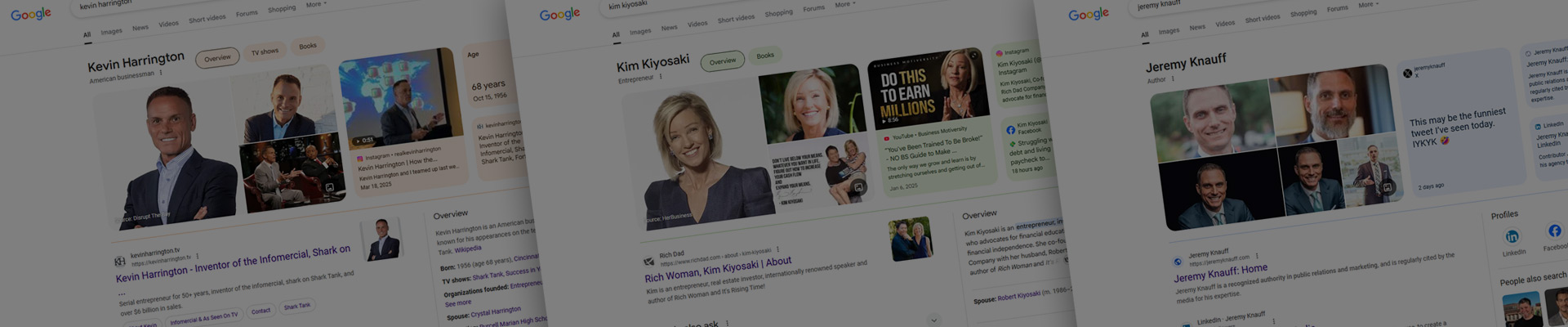The height and width of the screenshot is (327, 1568).
Task: Open News tab in the Jeremy Knauff search
Action: click(x=1197, y=27)
